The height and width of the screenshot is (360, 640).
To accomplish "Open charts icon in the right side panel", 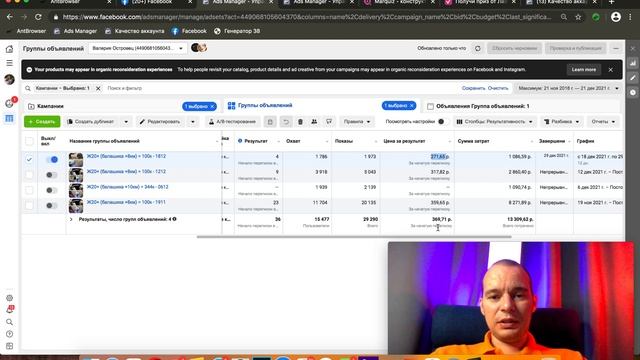I will (633, 63).
